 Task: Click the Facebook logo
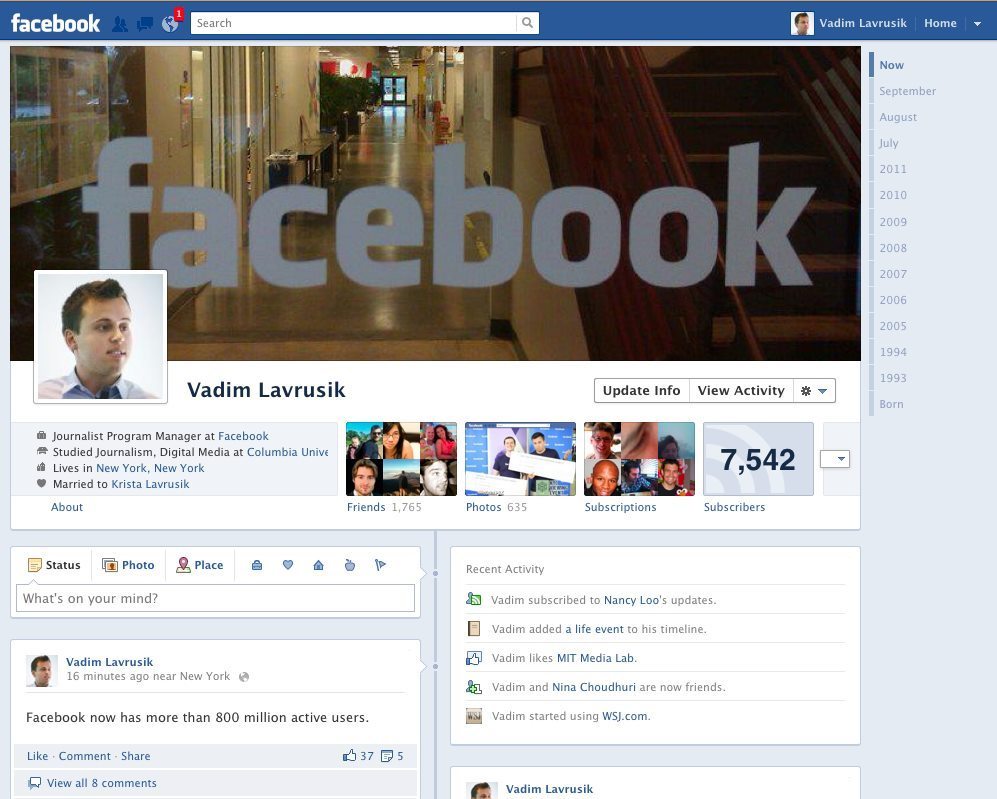[x=55, y=24]
